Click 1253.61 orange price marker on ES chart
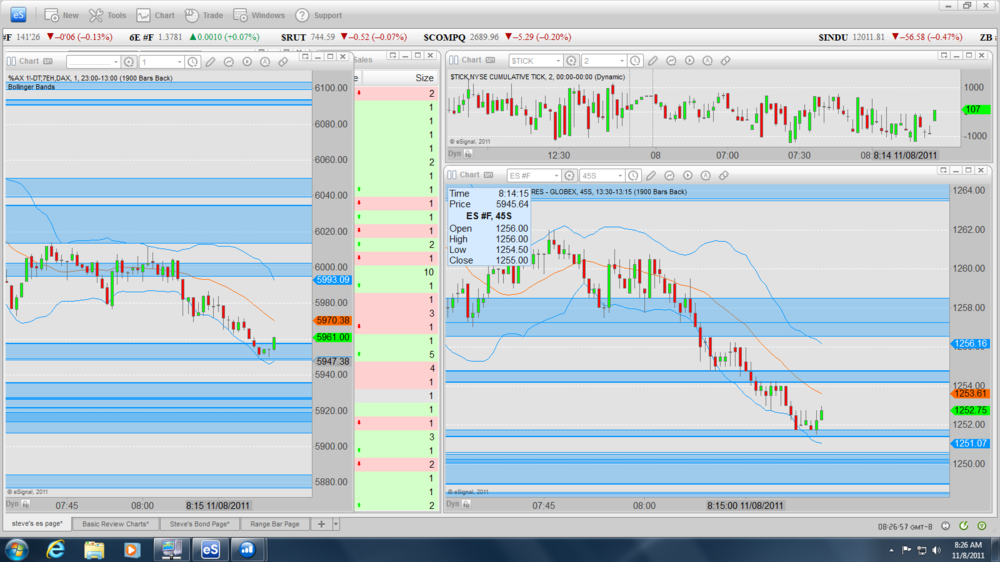This screenshot has height=562, width=1000. (971, 394)
